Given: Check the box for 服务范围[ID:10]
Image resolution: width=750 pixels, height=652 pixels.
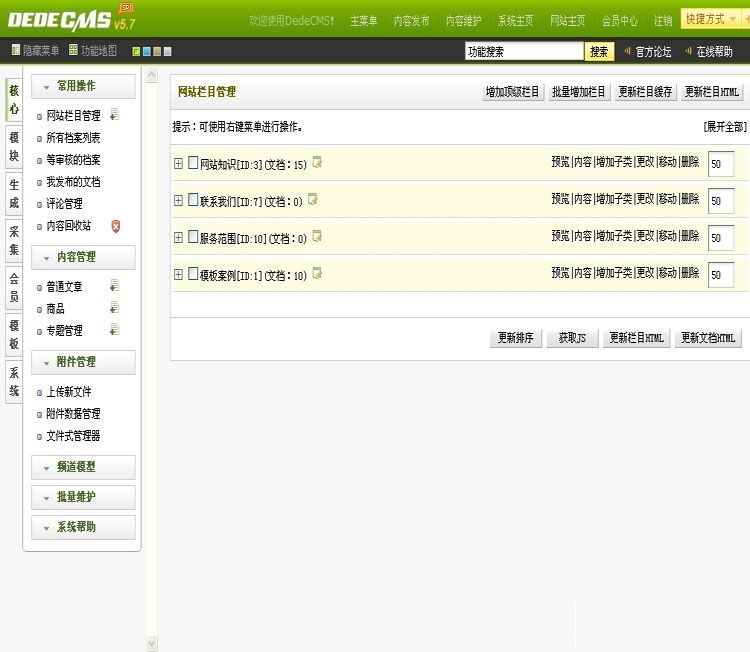Looking at the screenshot, I should [x=193, y=236].
